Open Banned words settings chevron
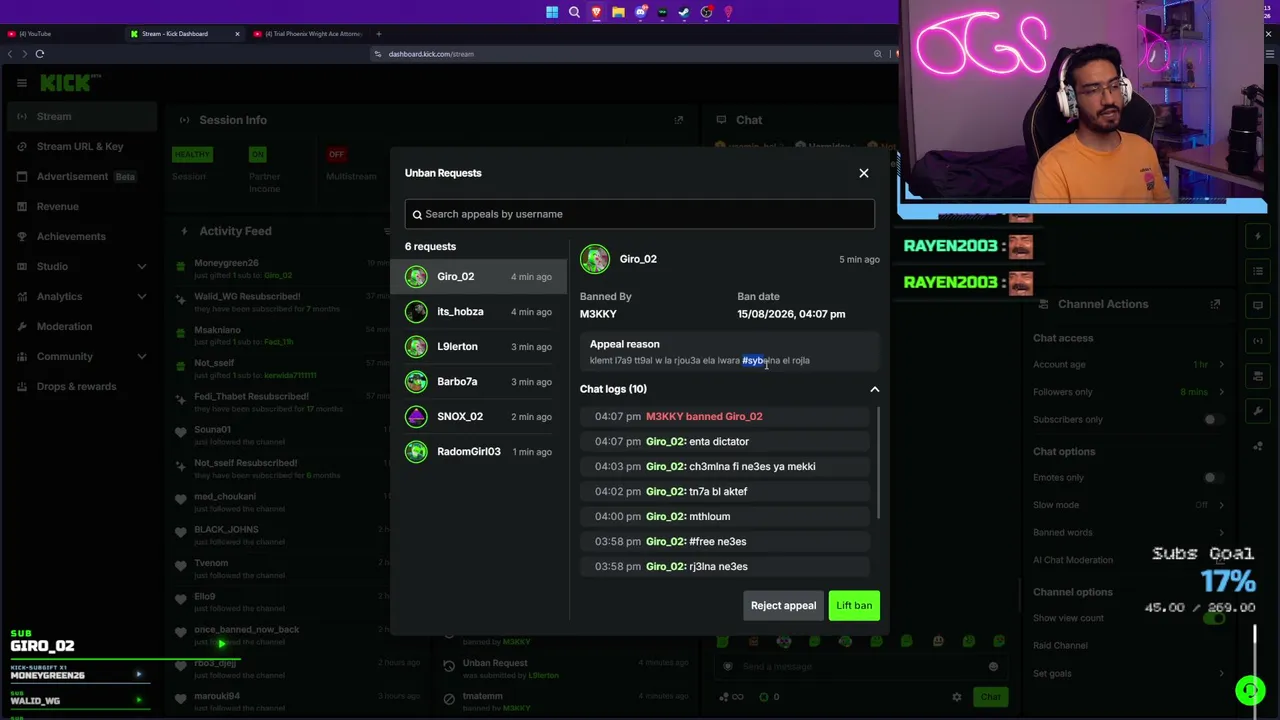1280x720 pixels. tap(1221, 532)
